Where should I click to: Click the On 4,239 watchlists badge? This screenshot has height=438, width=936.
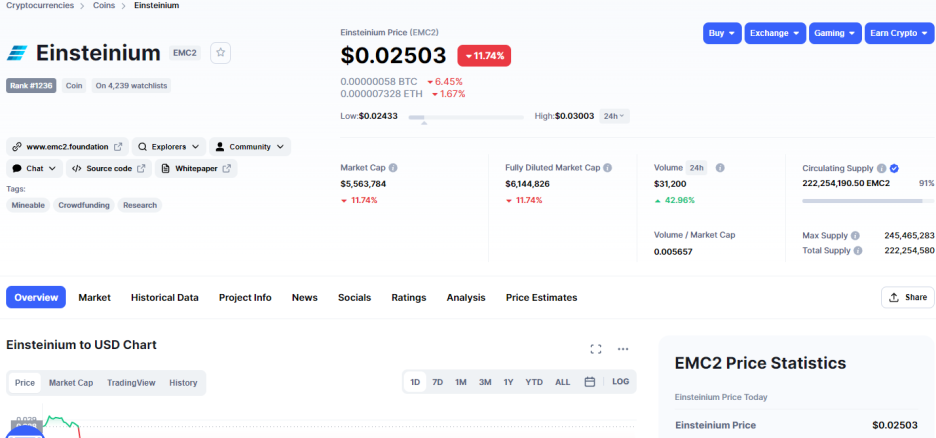(x=131, y=86)
